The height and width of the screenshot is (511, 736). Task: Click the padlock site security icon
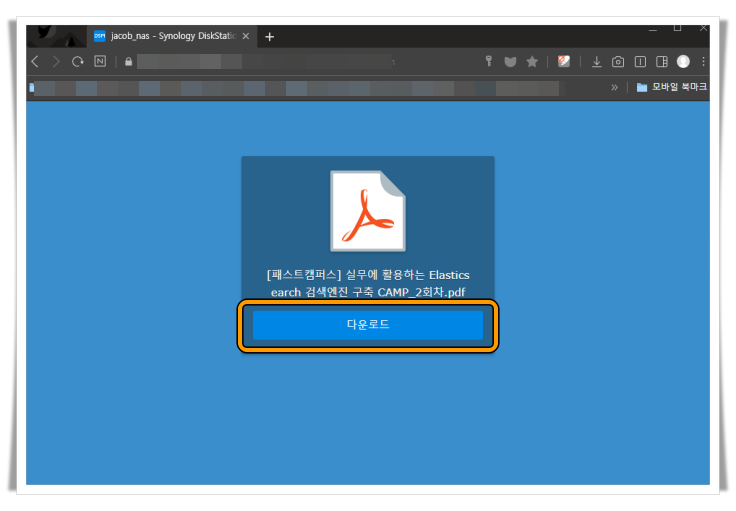128,61
